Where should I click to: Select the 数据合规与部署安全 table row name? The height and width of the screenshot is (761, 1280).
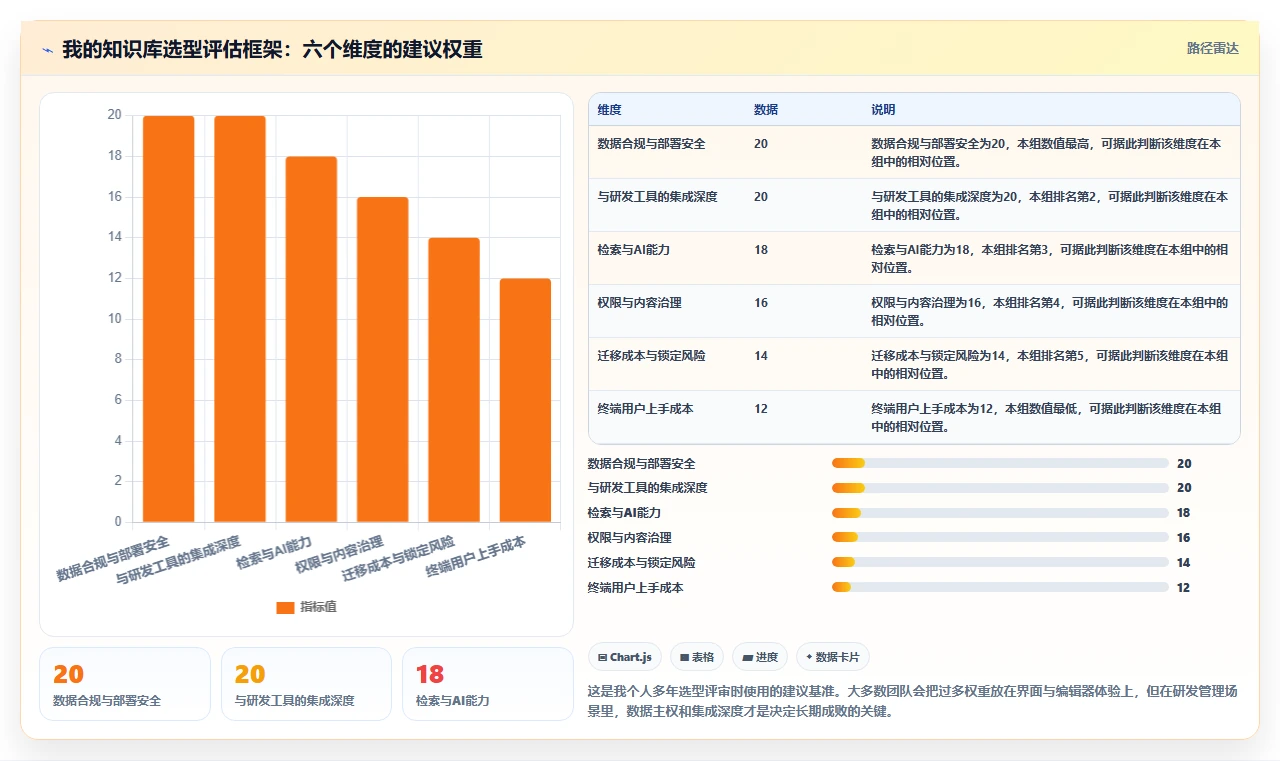tap(651, 144)
